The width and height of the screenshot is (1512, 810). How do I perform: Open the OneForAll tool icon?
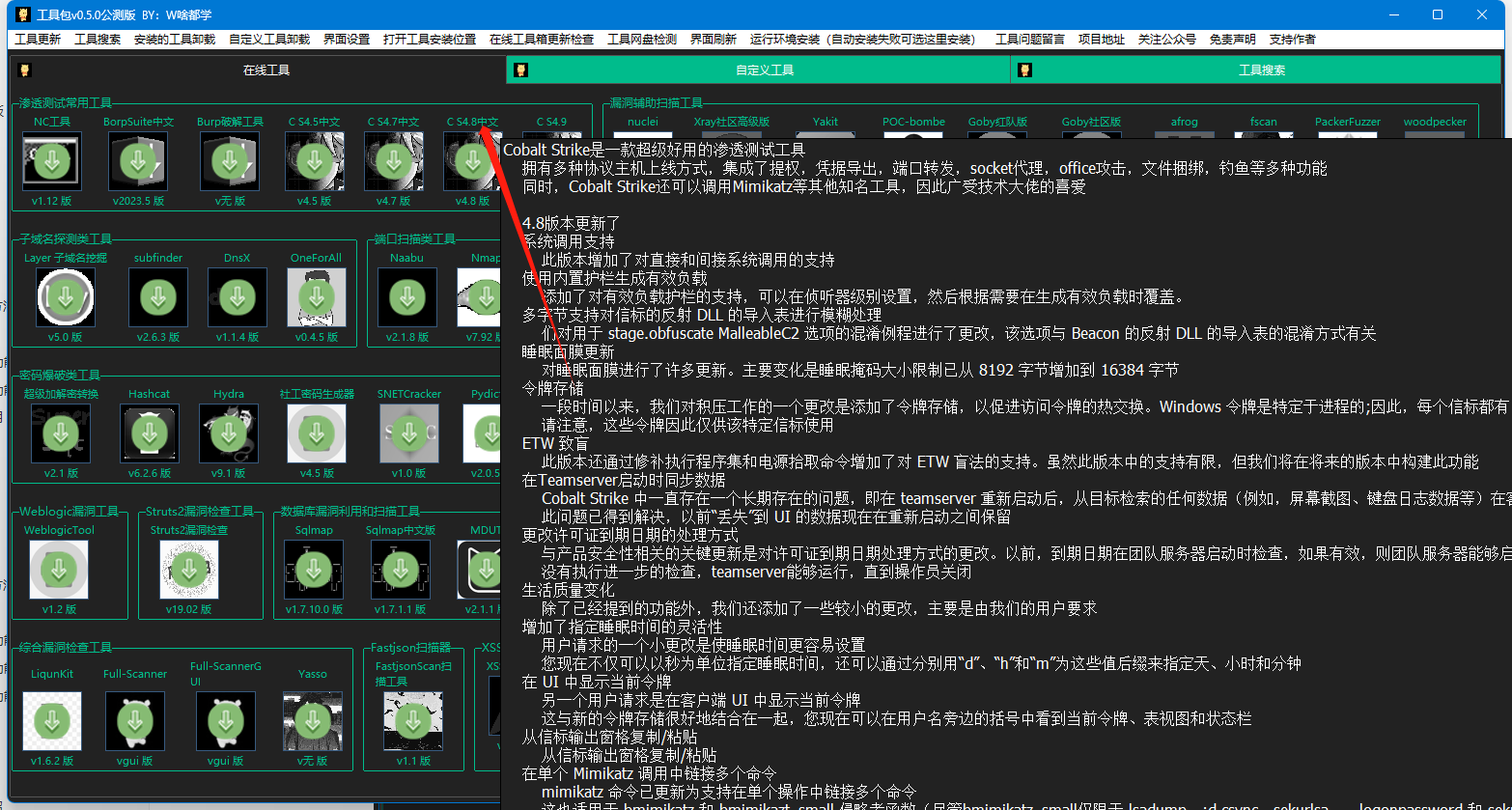[317, 297]
